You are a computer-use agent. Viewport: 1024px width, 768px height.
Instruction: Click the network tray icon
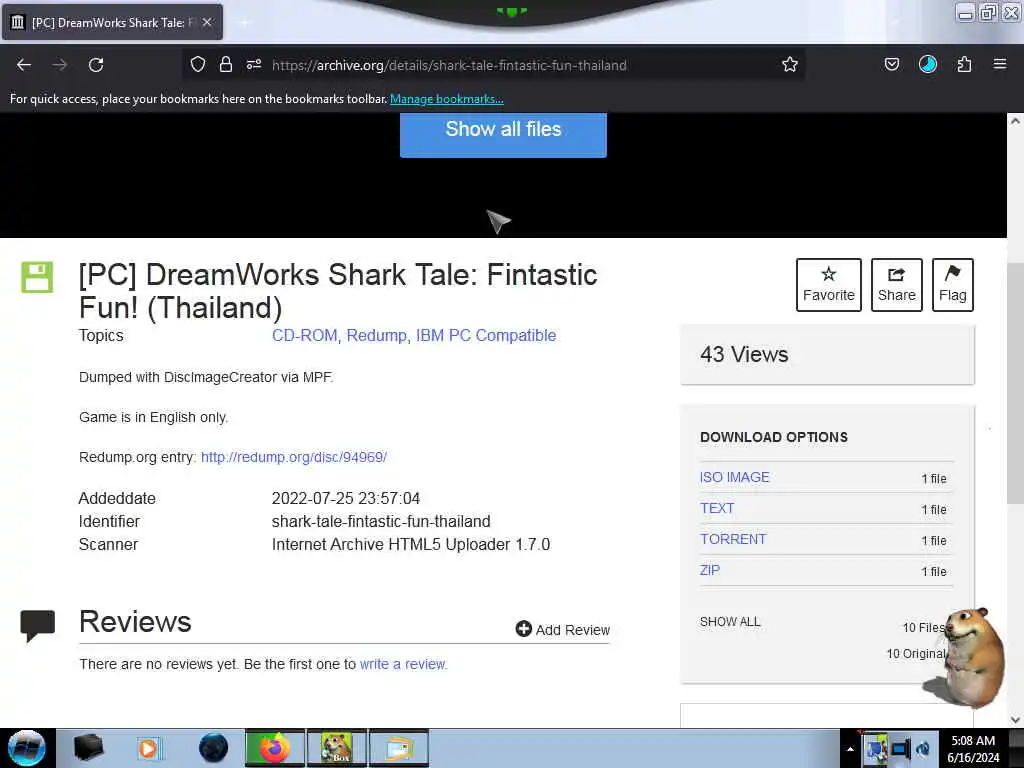(901, 749)
